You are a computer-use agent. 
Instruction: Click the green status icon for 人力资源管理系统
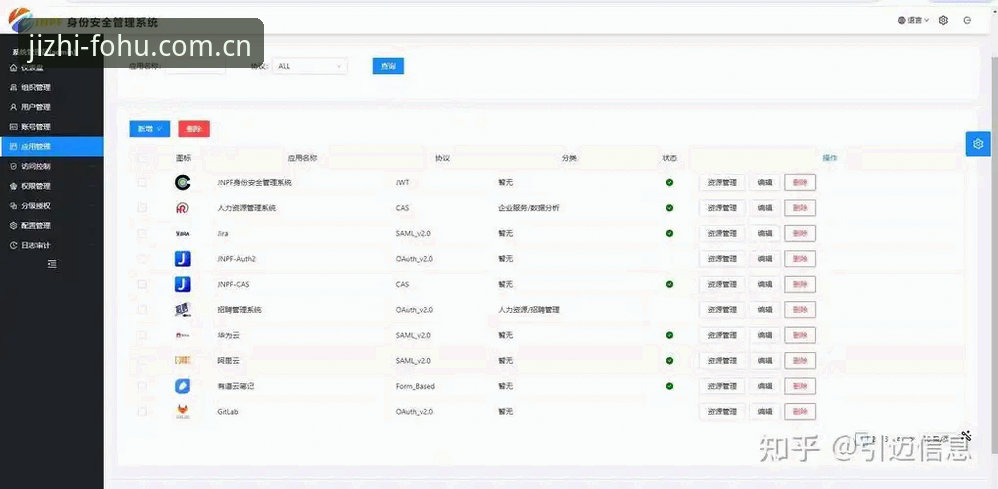[670, 208]
